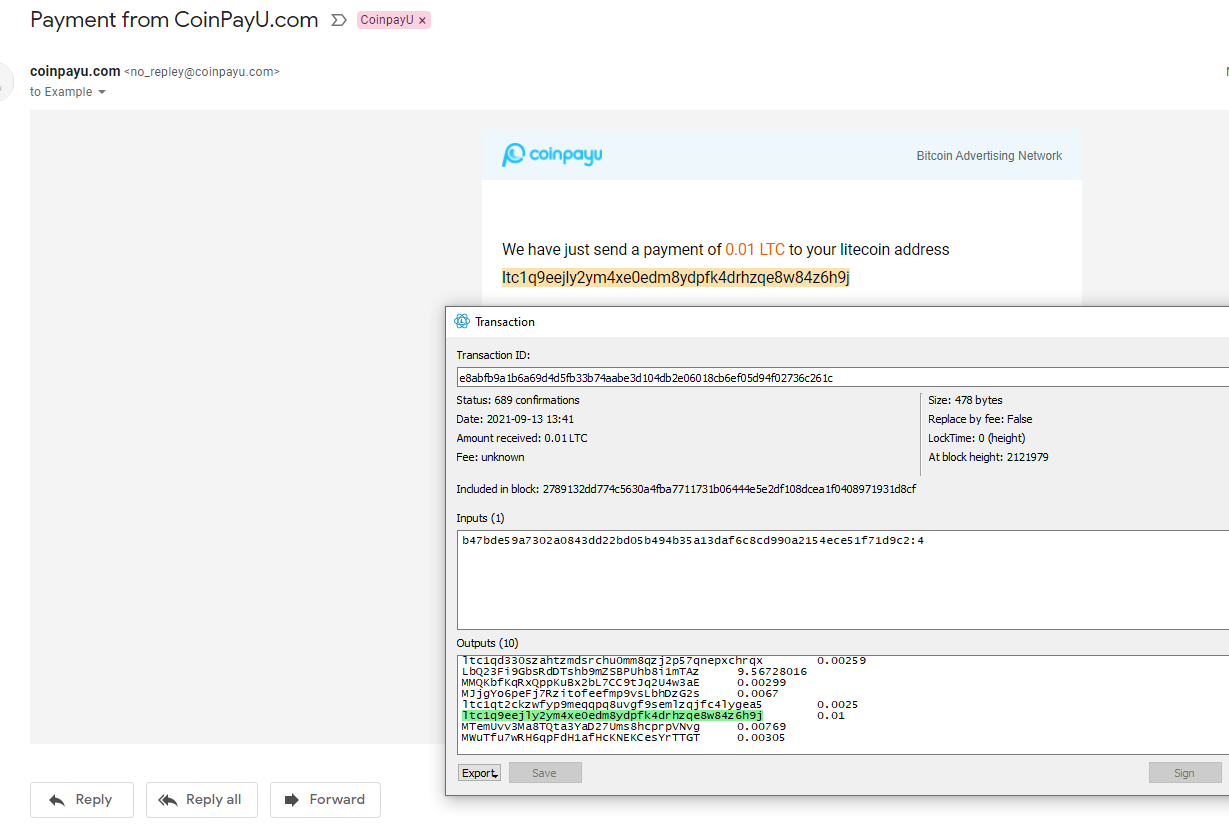Click output row ltc1qd330szahtz... 0.00259

click(x=663, y=661)
